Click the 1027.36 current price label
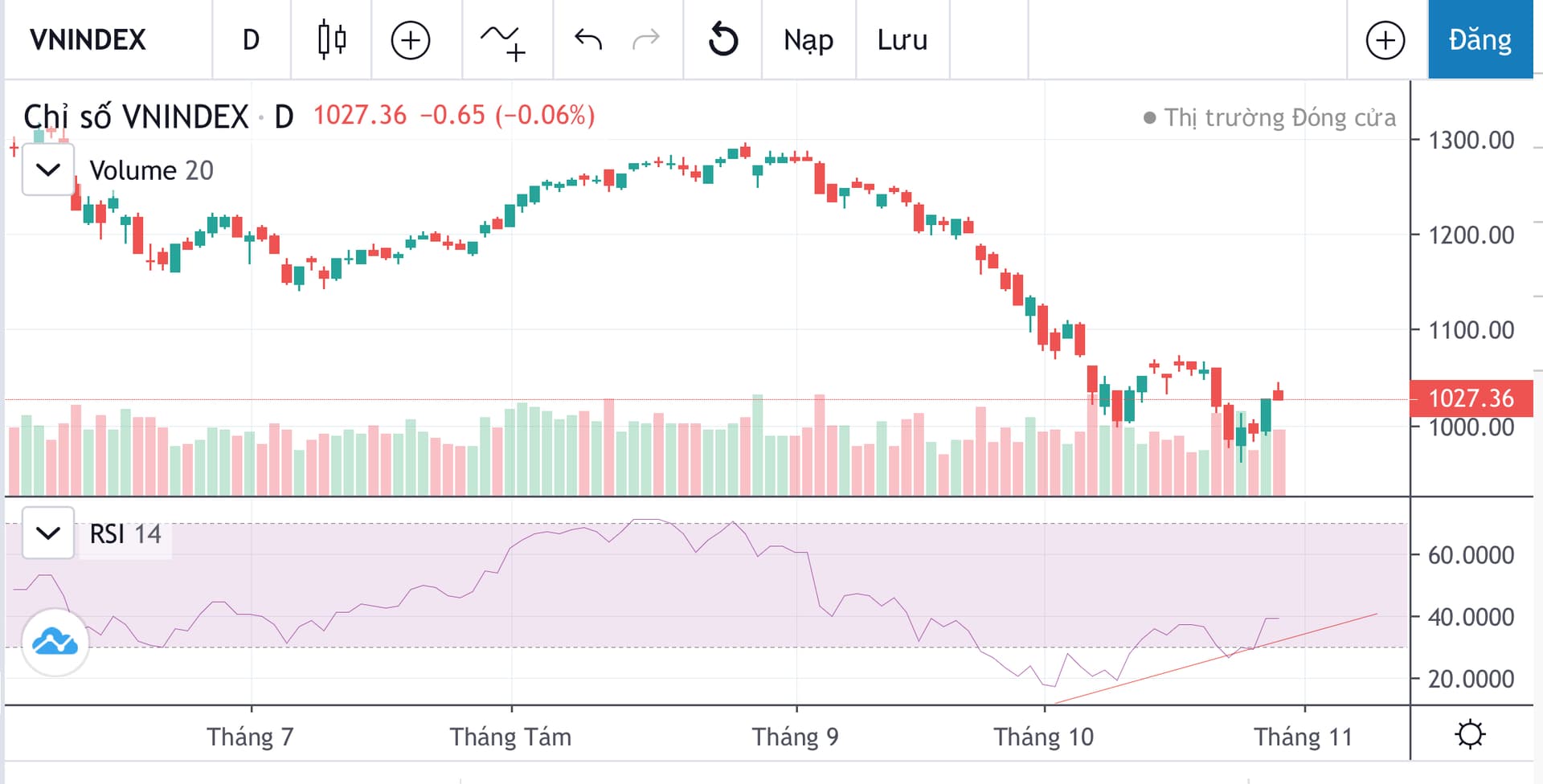This screenshot has height=784, width=1543. click(1471, 398)
